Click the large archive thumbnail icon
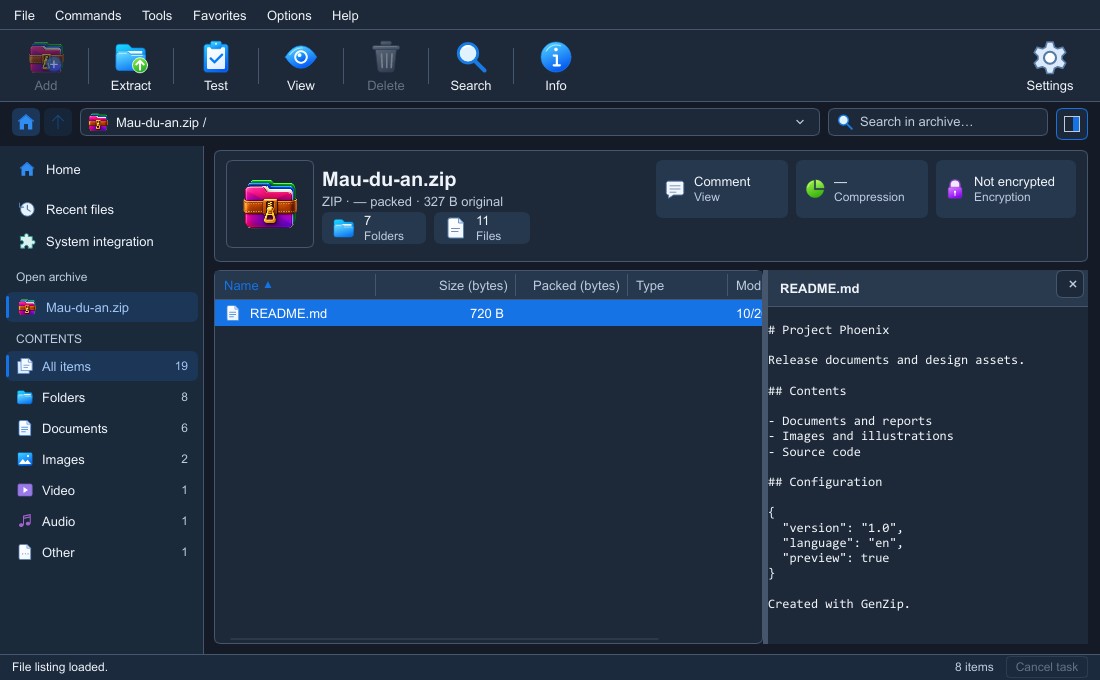The height and width of the screenshot is (680, 1100). pos(270,204)
